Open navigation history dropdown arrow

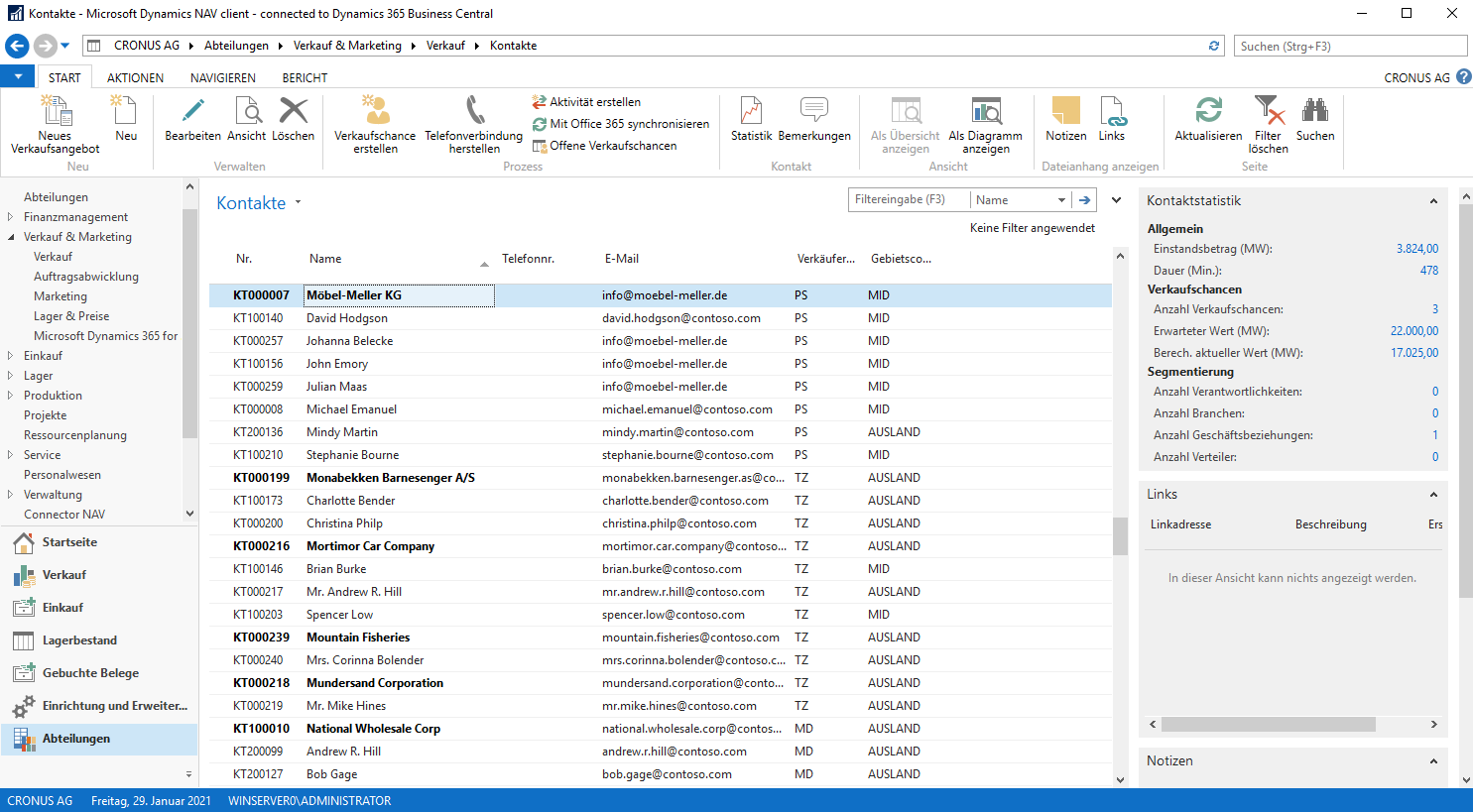pos(65,46)
